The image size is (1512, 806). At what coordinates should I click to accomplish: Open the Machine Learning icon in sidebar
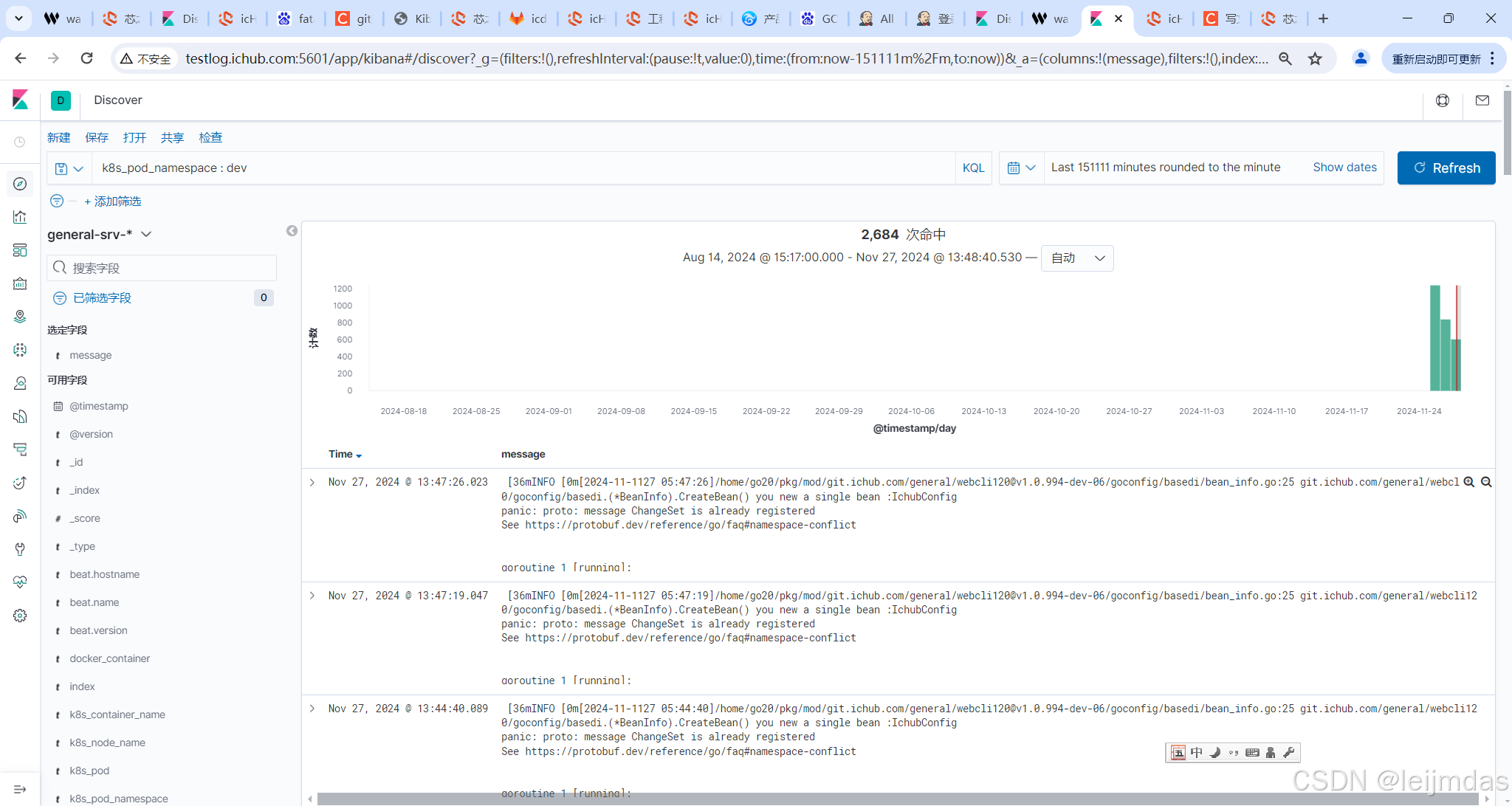point(20,350)
